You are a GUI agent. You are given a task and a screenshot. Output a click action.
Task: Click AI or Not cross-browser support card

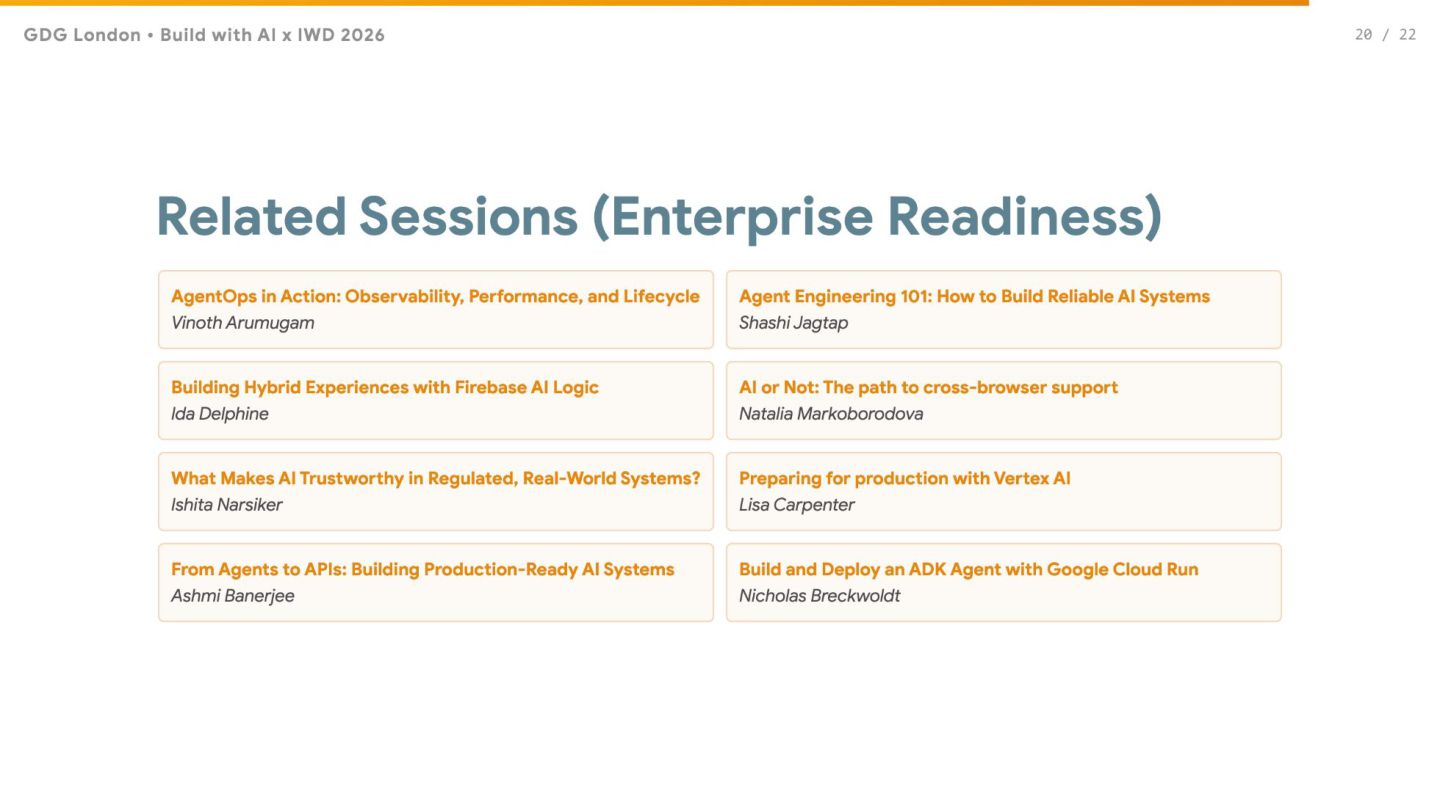click(x=1003, y=400)
